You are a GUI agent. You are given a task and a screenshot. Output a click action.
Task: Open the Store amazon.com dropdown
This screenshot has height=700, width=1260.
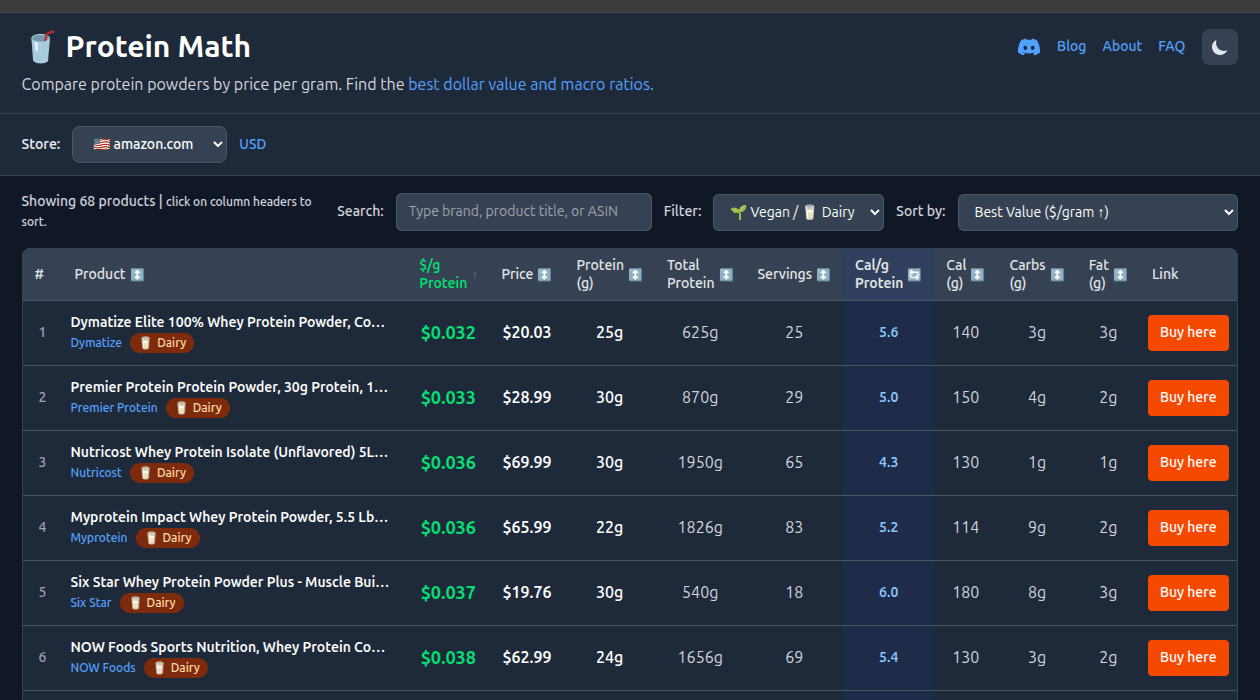tap(149, 144)
